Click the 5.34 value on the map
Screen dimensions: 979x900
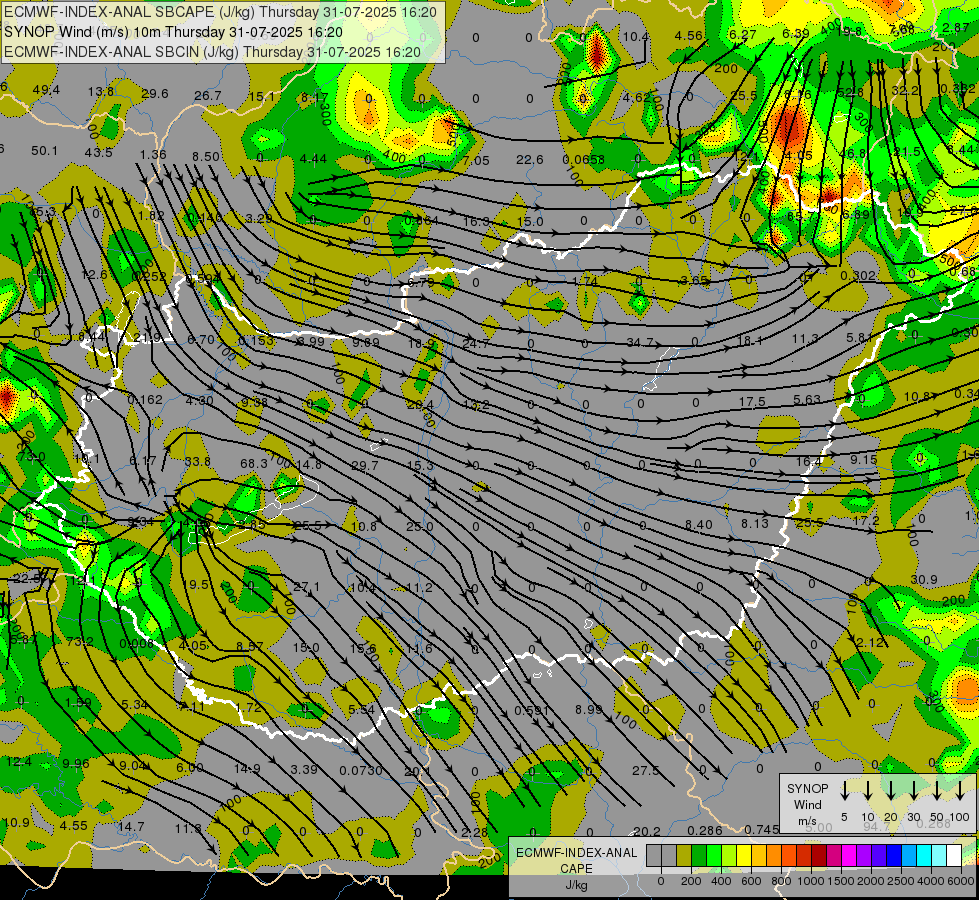pyautogui.click(x=134, y=705)
